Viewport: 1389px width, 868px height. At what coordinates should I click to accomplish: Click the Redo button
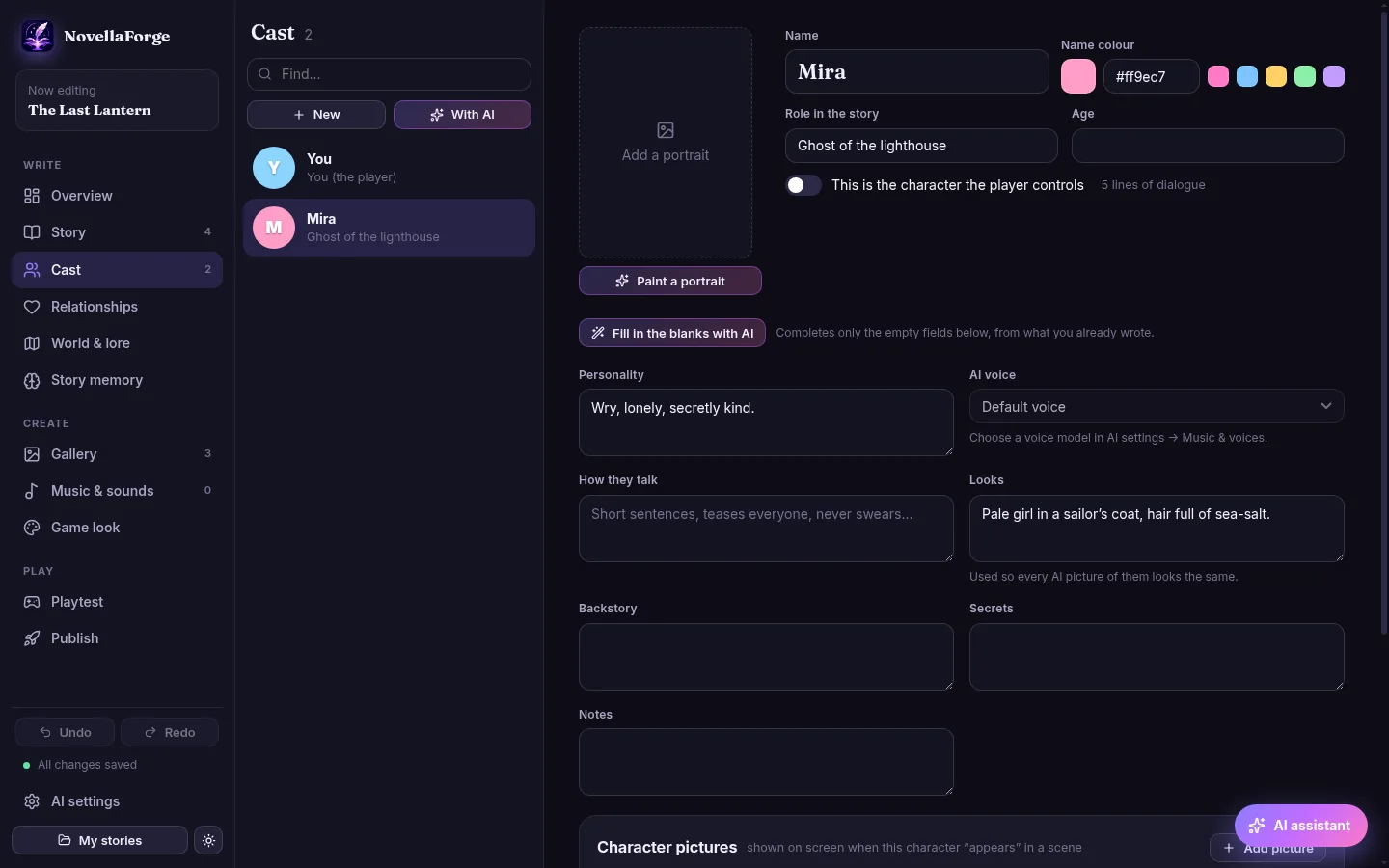point(170,732)
